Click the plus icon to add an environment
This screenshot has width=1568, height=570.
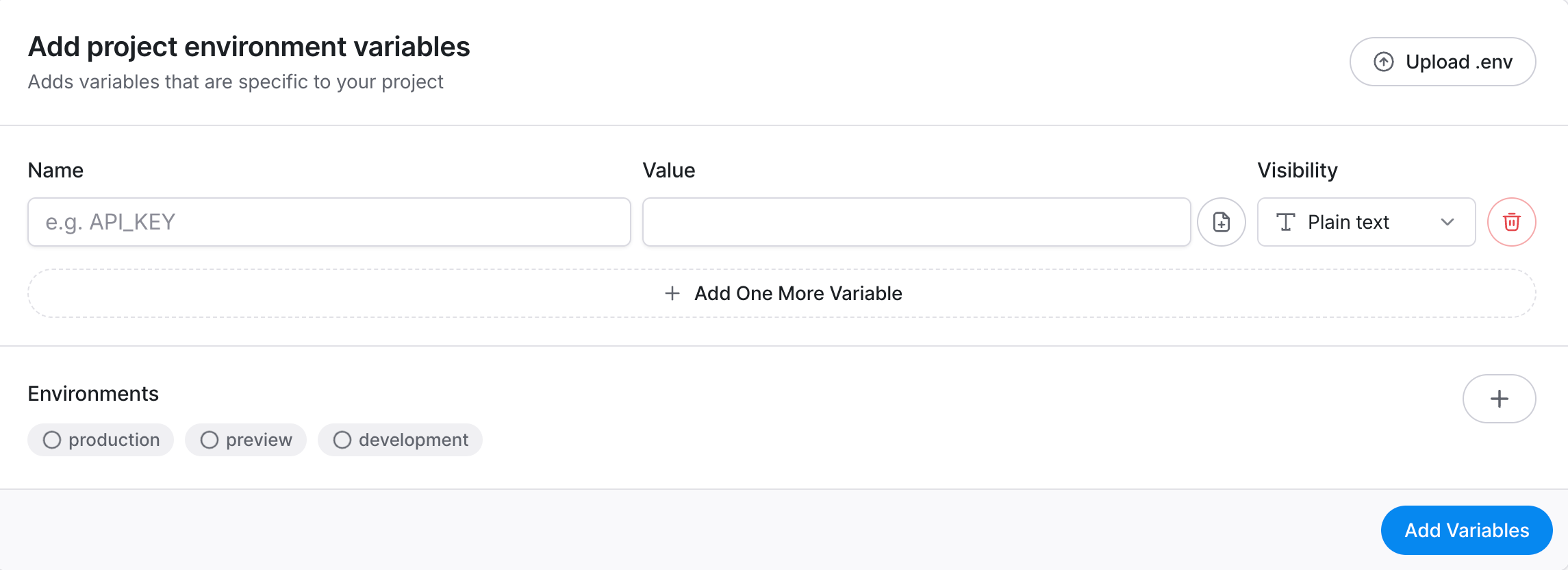pyautogui.click(x=1499, y=399)
